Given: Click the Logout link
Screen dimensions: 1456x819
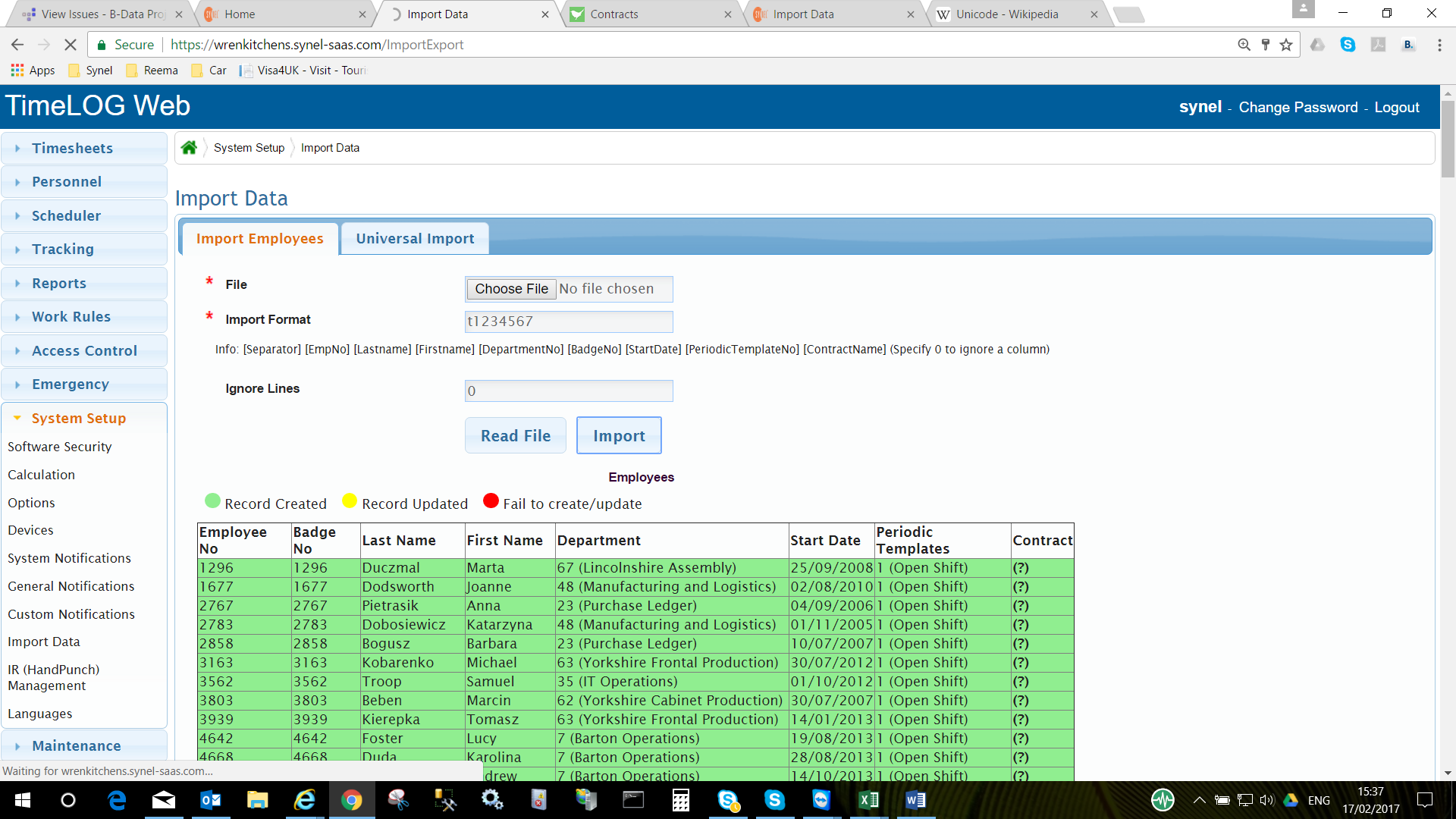Looking at the screenshot, I should point(1397,108).
